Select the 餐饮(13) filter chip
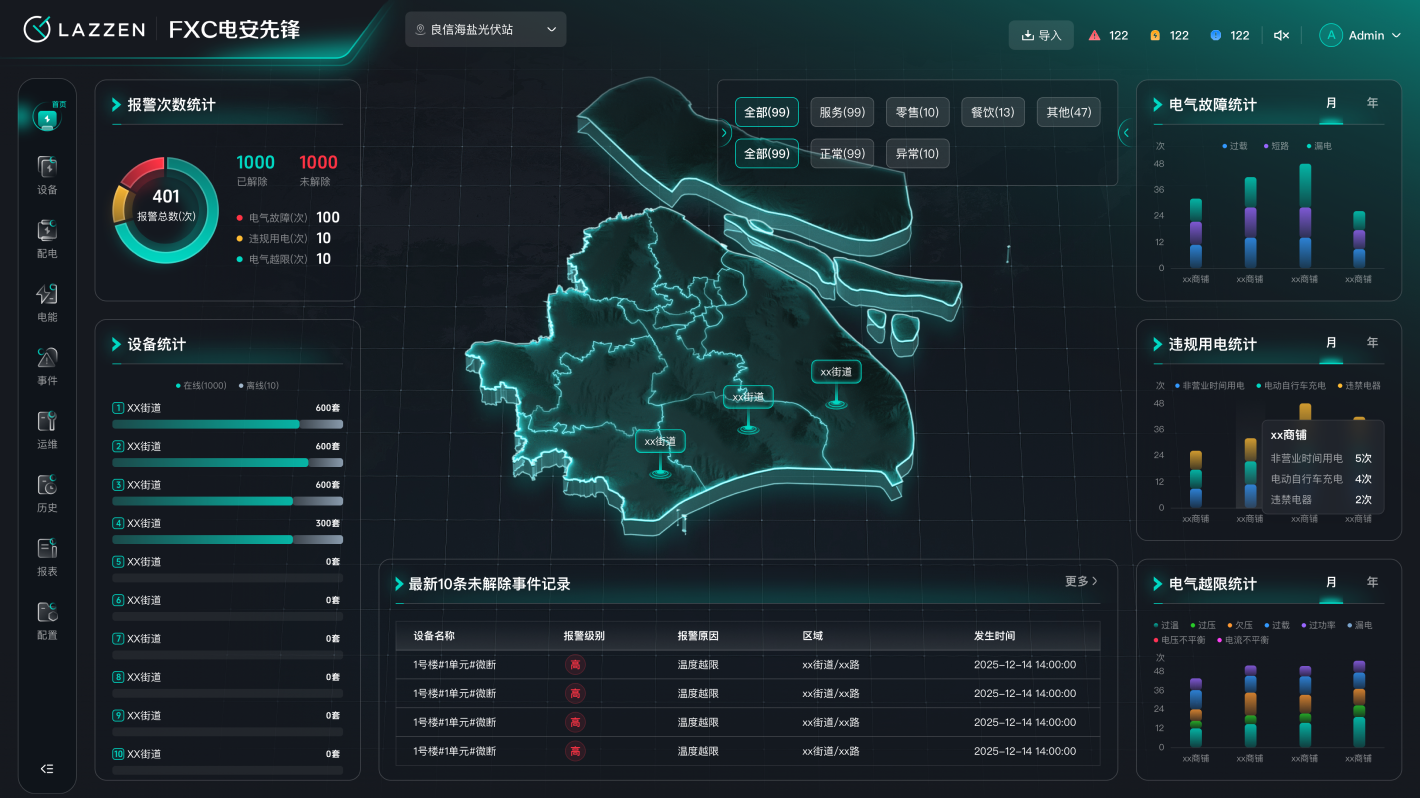 click(992, 112)
